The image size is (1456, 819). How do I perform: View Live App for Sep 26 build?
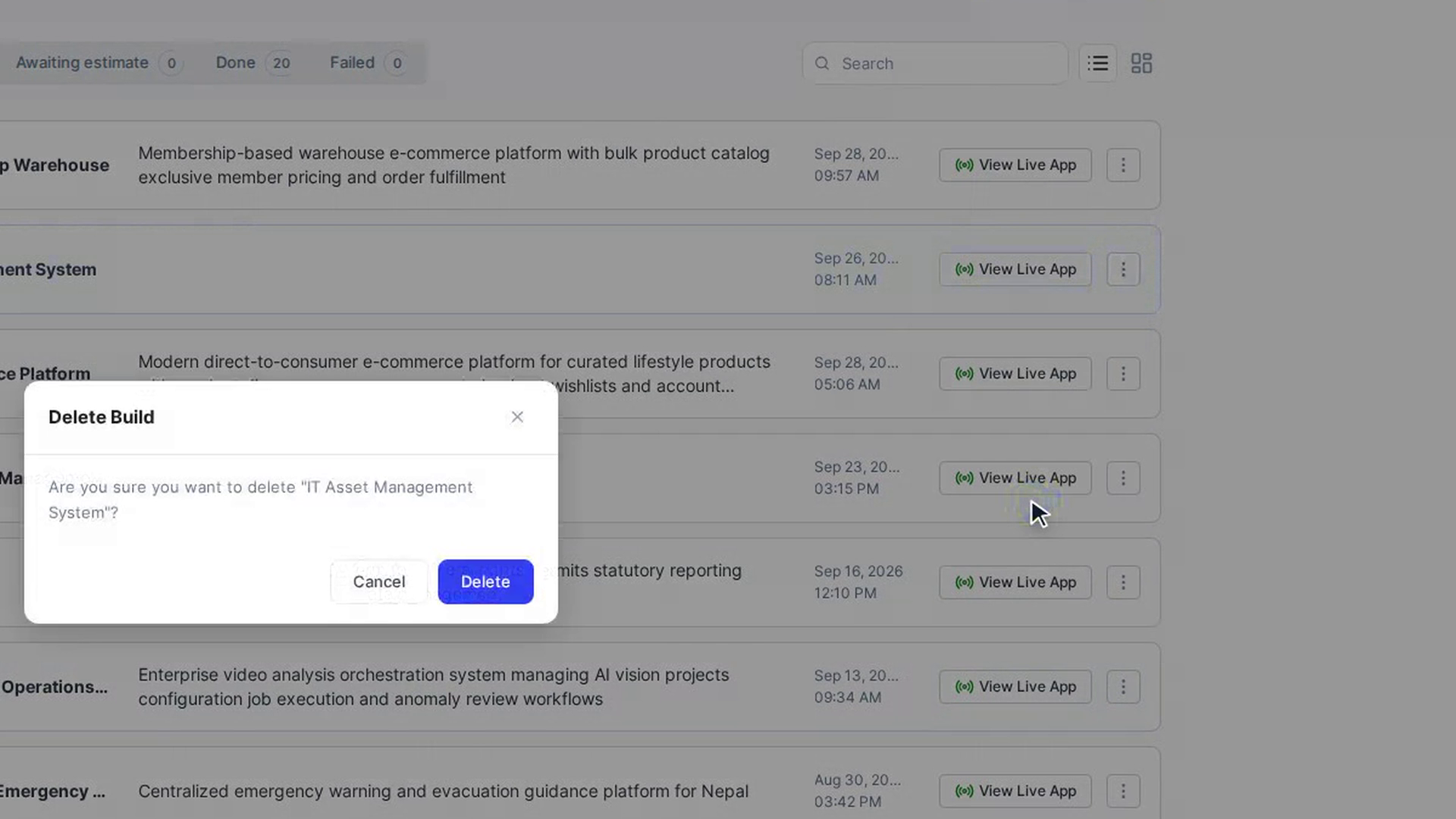tap(1015, 269)
